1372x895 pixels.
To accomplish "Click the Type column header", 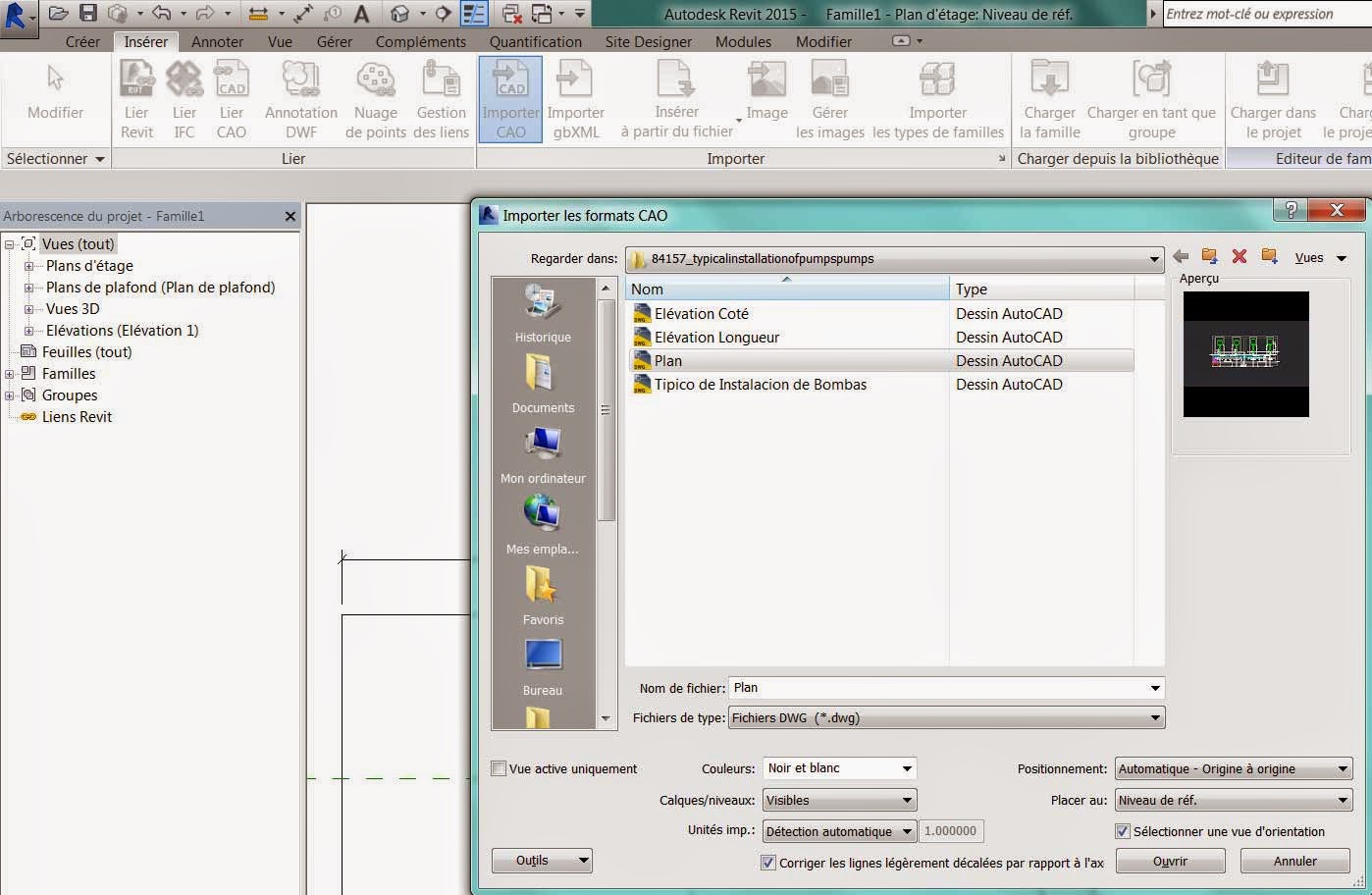I will 1042,289.
